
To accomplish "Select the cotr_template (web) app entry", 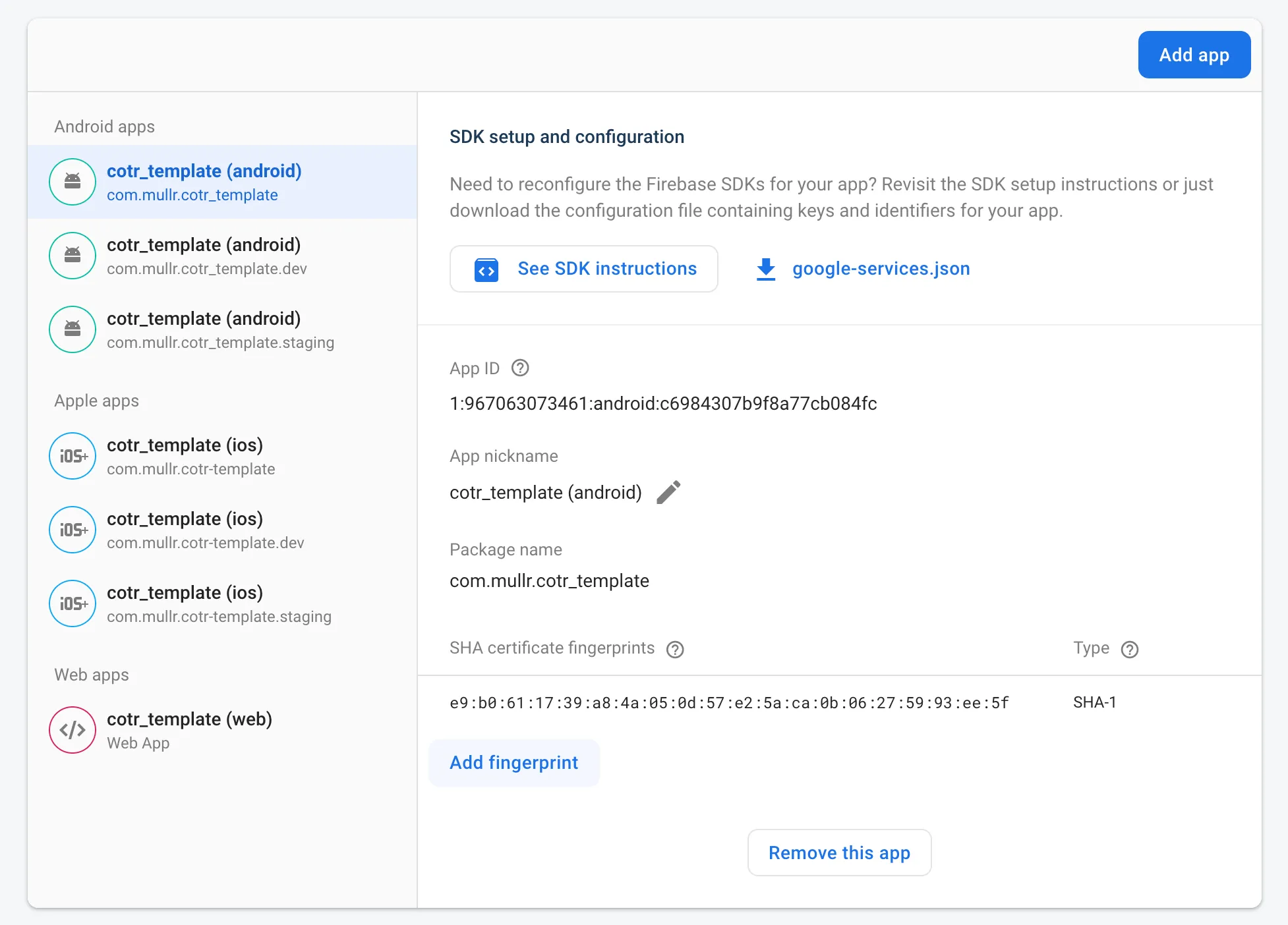I will [189, 729].
